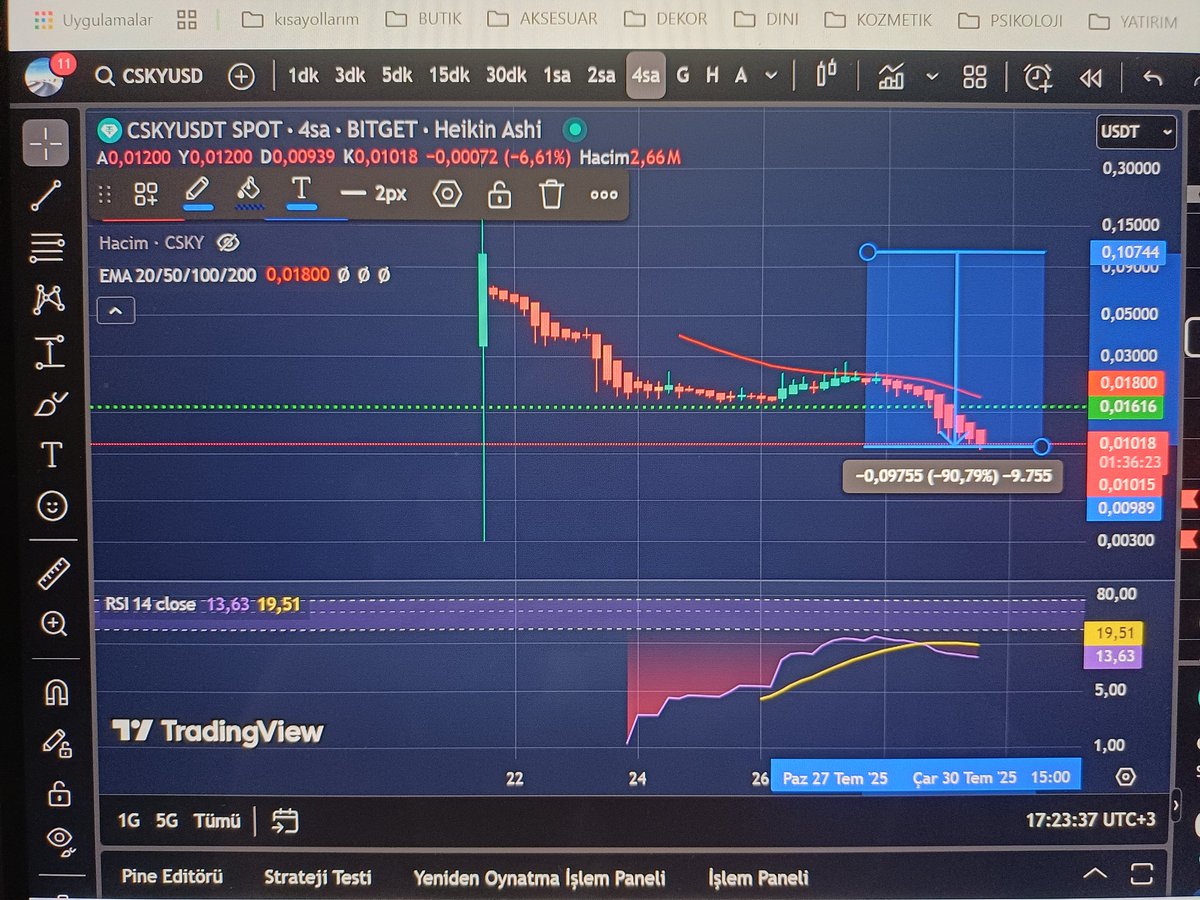Screen dimensions: 1200x900
Task: Open the CSKYUSD symbol search
Action: coord(150,76)
